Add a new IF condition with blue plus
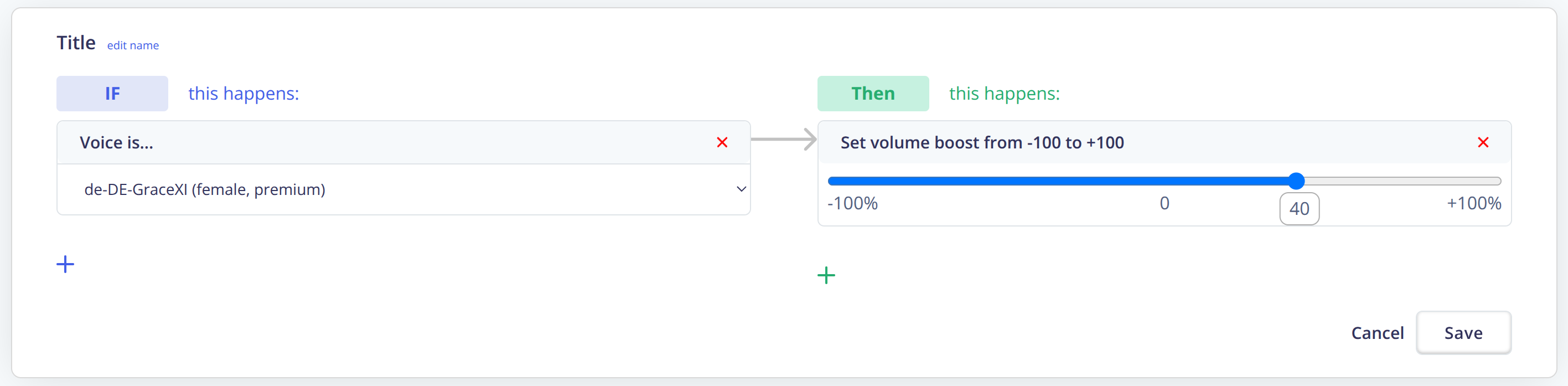Viewport: 1568px width, 386px height. click(65, 264)
